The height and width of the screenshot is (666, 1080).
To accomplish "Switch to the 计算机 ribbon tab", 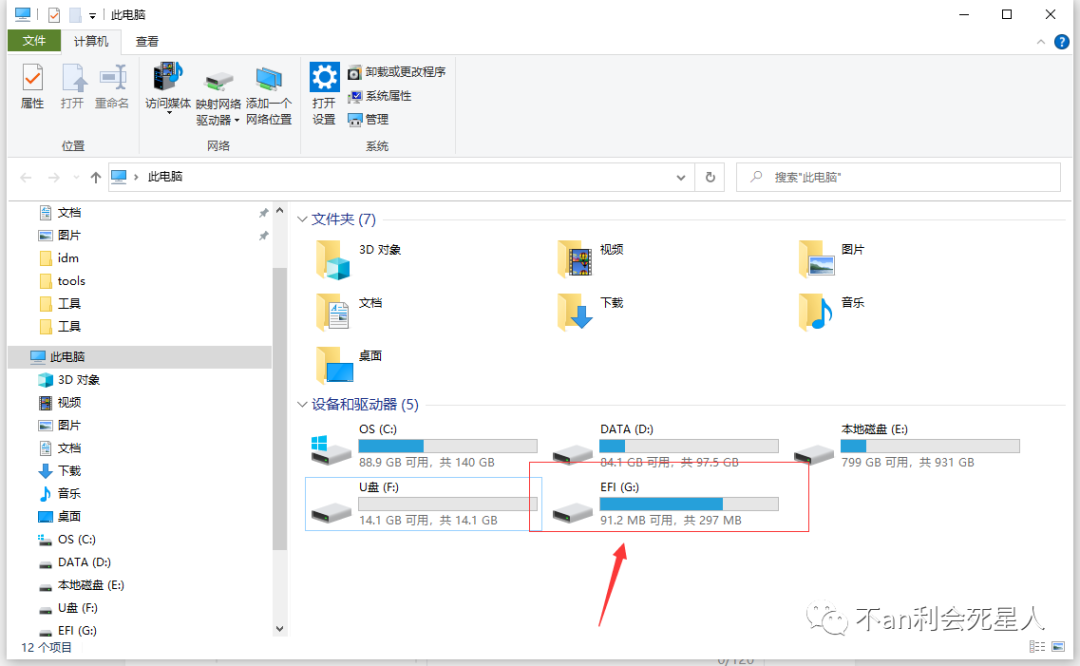I will coord(91,41).
